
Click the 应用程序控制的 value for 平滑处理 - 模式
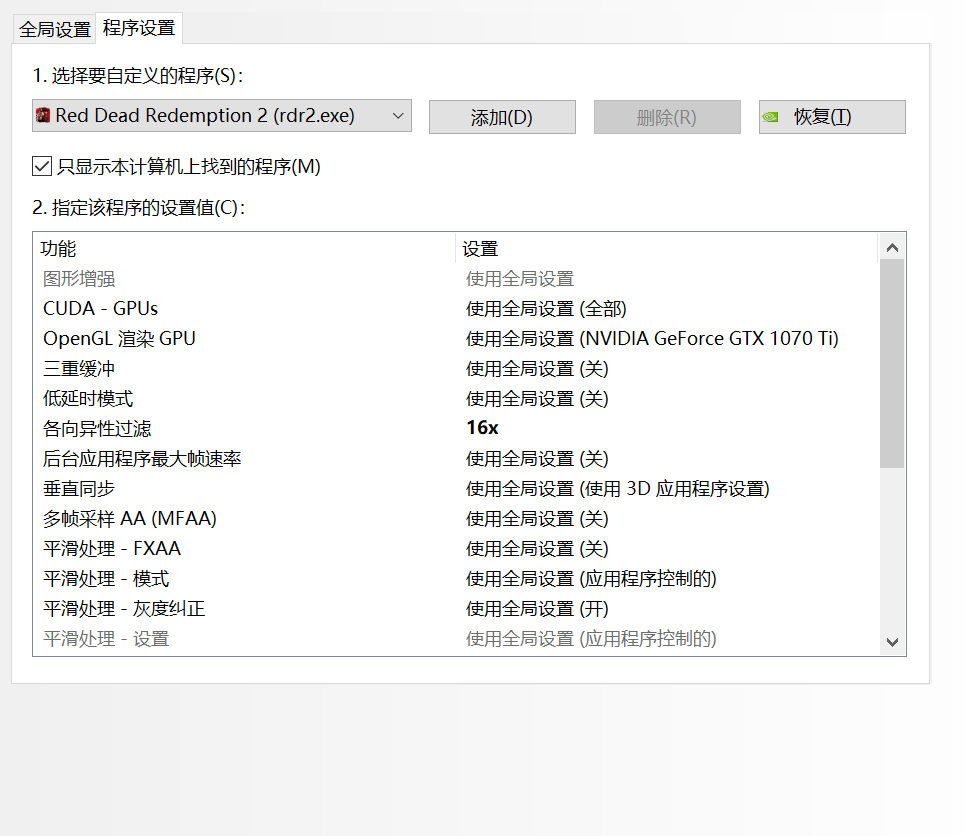tap(591, 579)
